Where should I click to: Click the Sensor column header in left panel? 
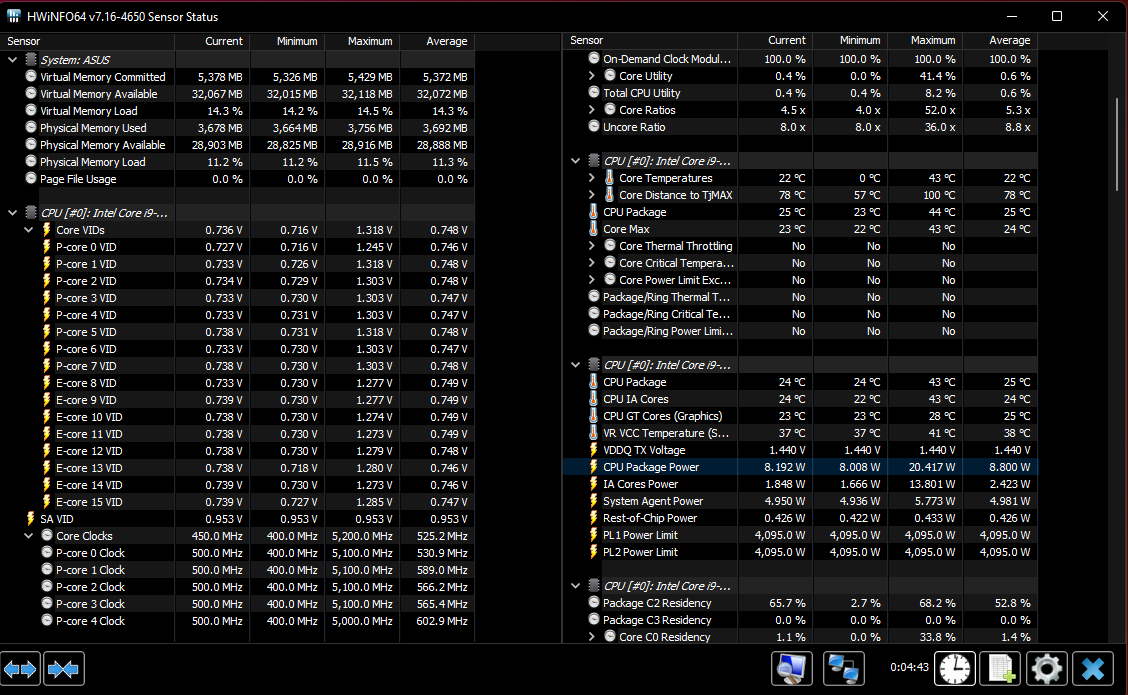tap(88, 41)
